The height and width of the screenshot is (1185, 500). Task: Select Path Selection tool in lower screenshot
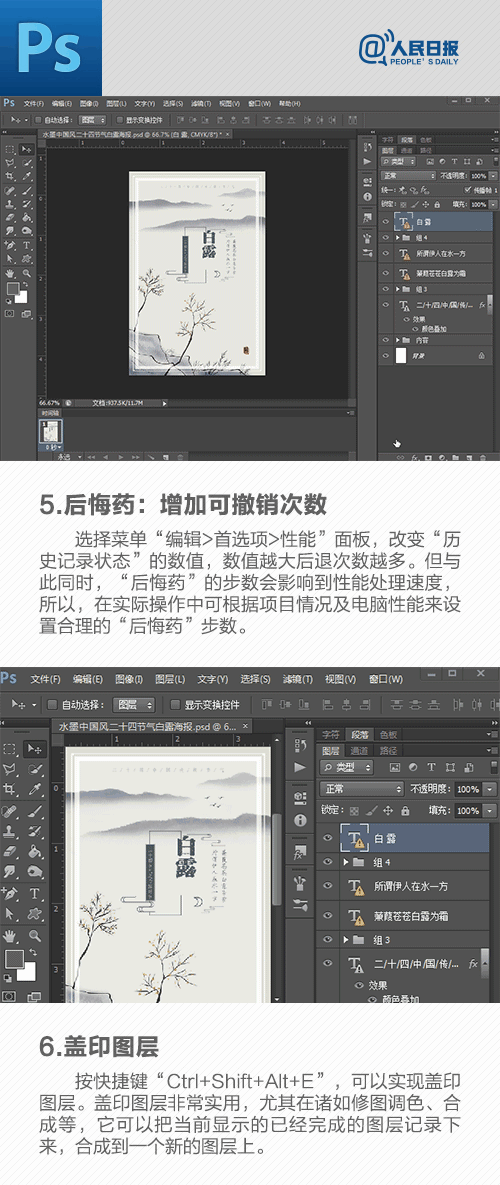coord(11,914)
